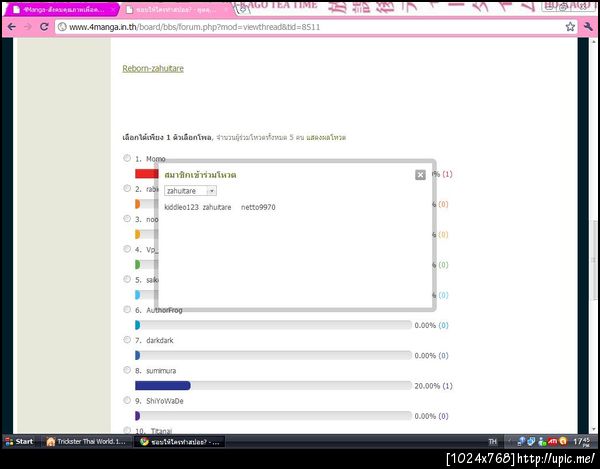Switch to the first pink 4Manga tab
The width and height of the screenshot is (600, 469).
(61, 10)
